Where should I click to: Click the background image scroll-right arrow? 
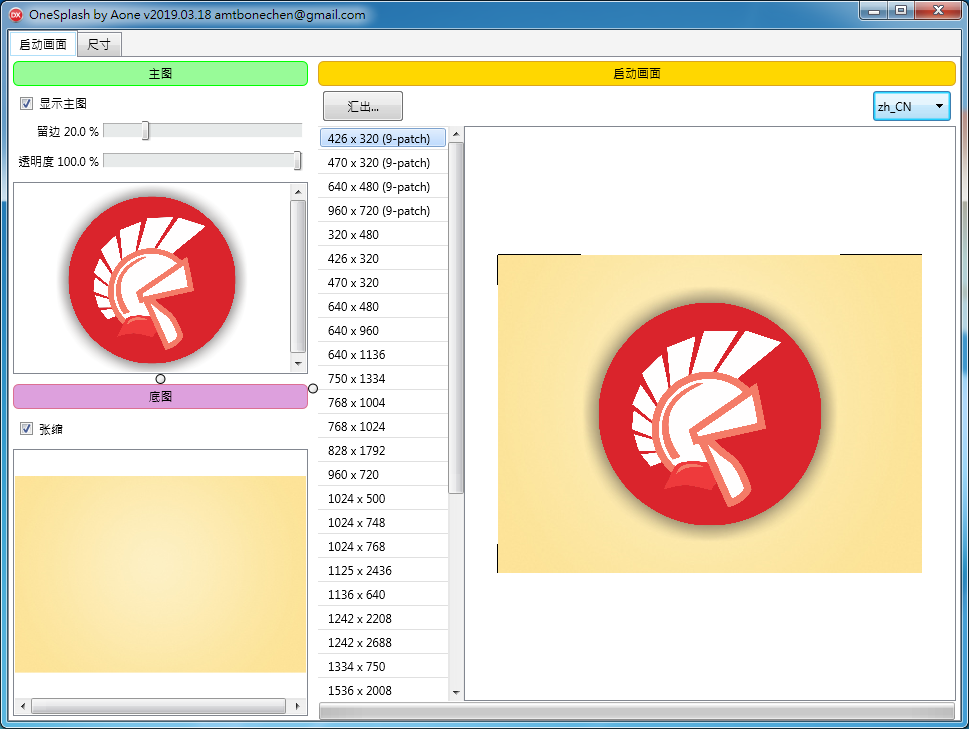[297, 706]
